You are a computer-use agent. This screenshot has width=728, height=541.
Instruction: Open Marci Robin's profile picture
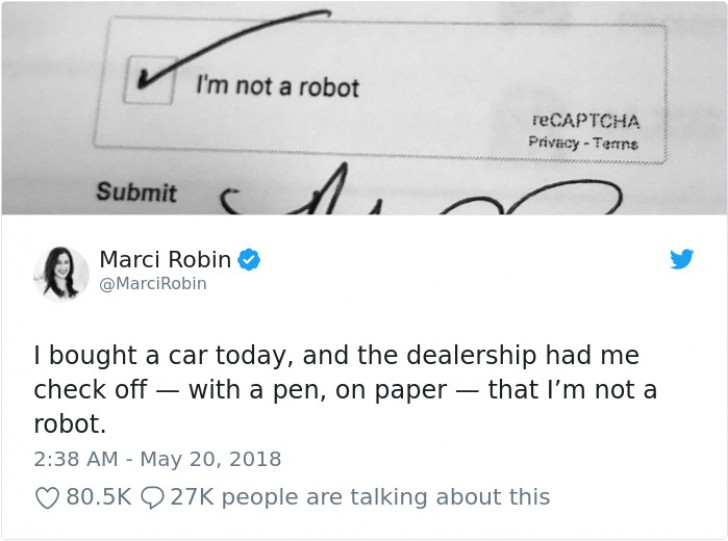click(x=60, y=274)
